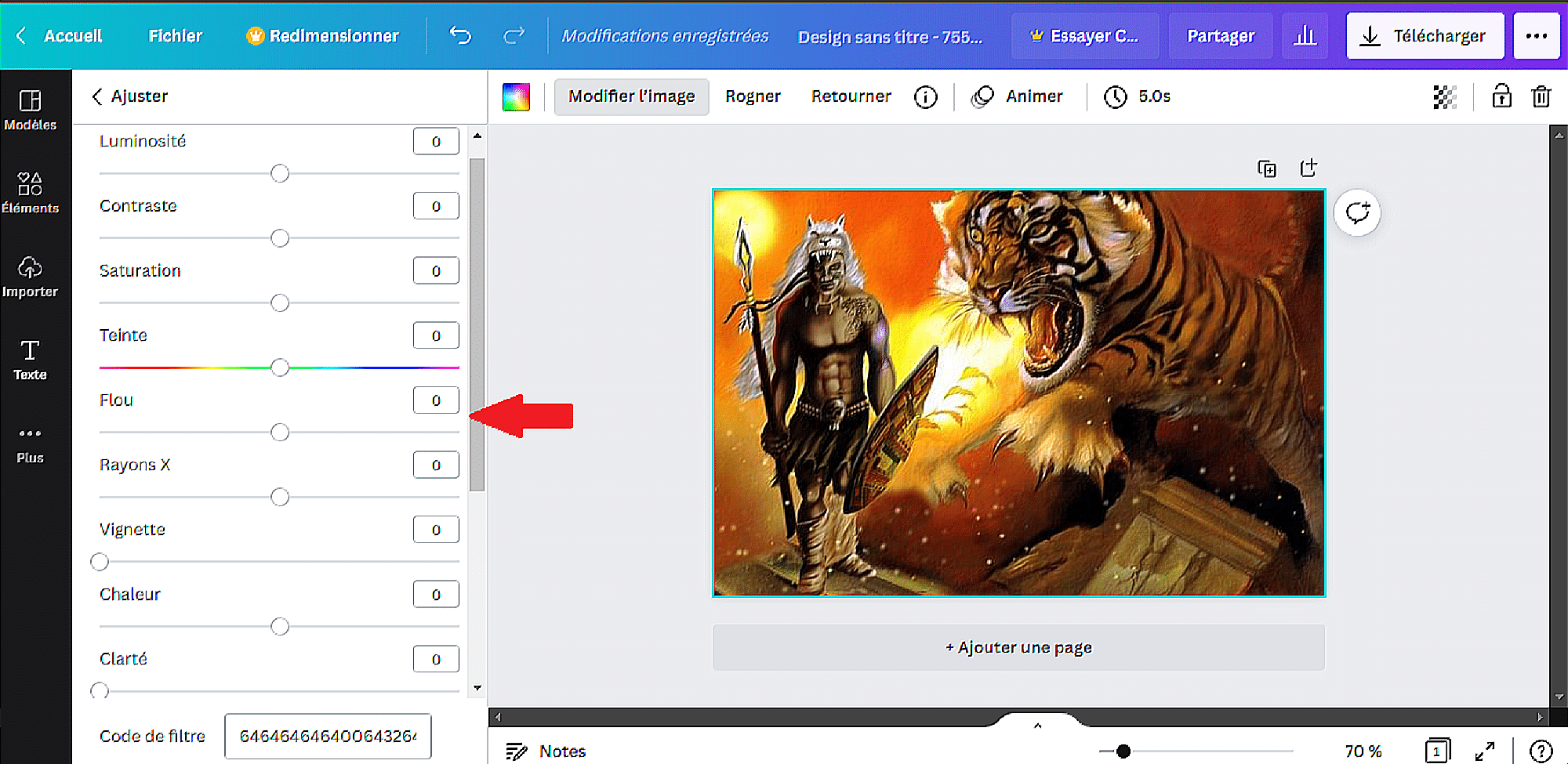The image size is (1568, 764).
Task: Click the adjust panel scroll-up arrow
Action: 477,136
